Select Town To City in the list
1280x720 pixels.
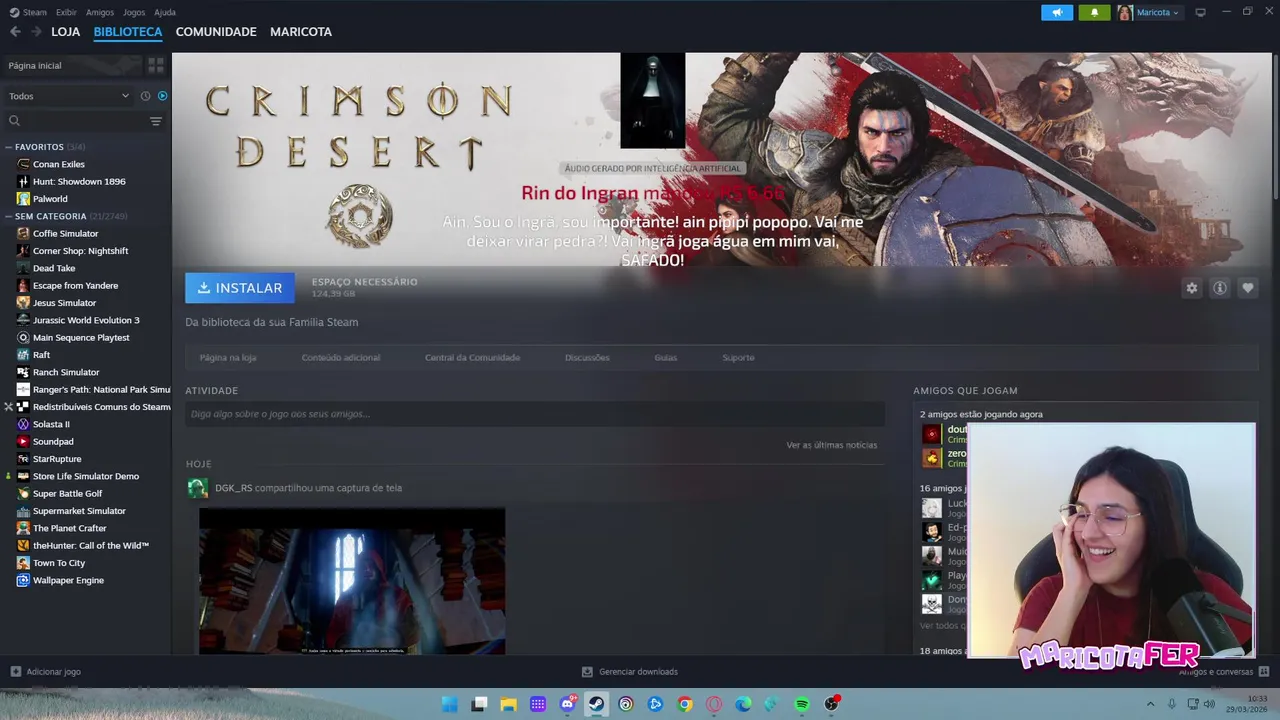[59, 563]
